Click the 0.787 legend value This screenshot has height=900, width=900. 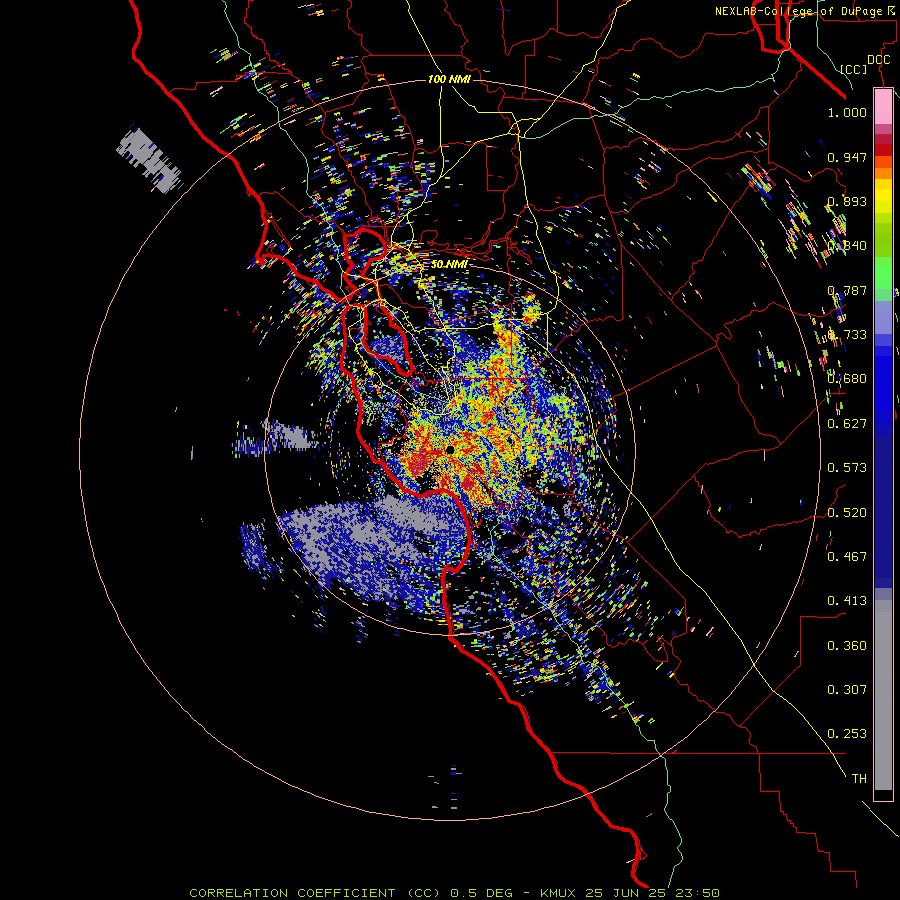[847, 290]
